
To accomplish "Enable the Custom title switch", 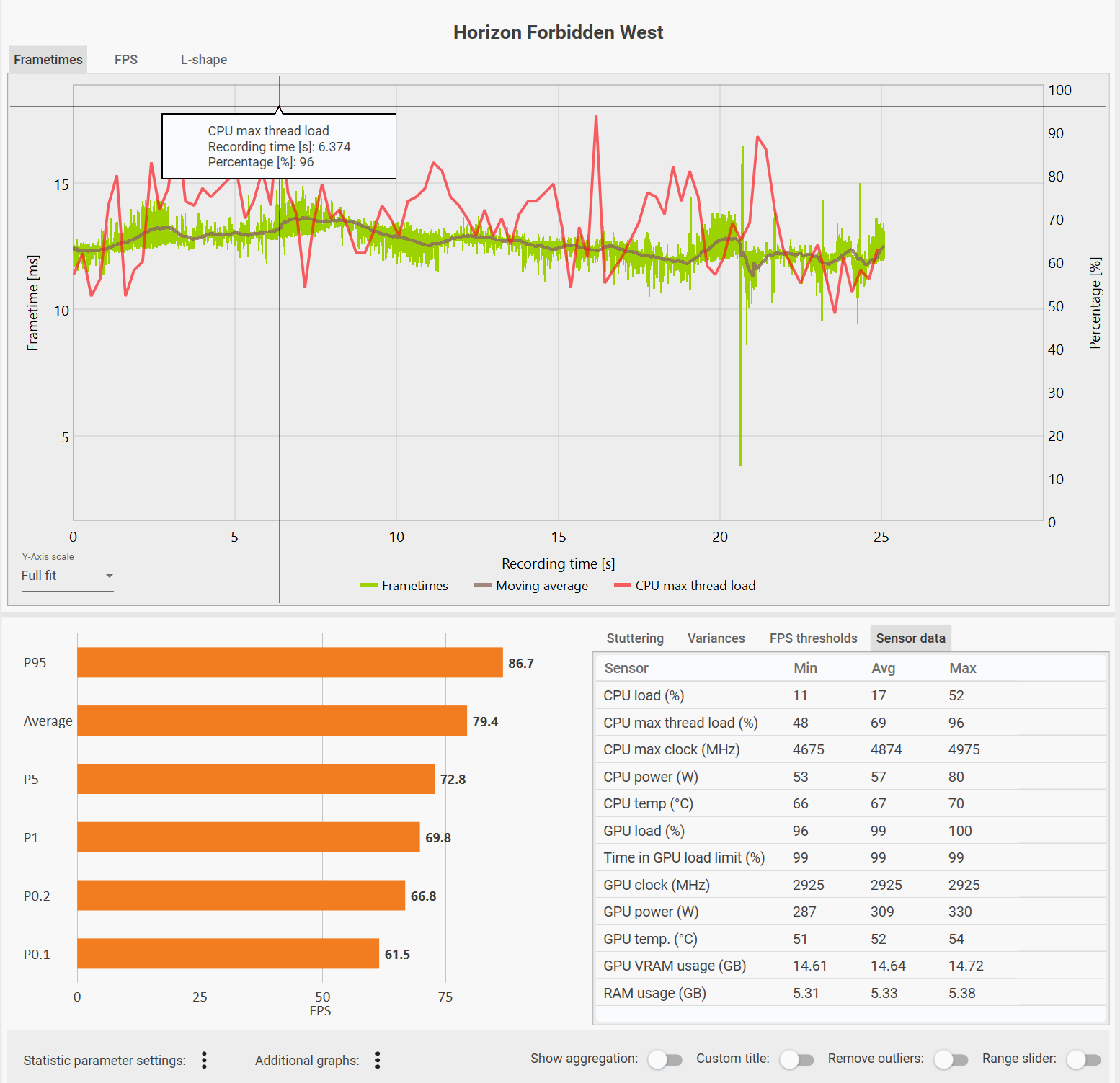I will pos(796,1059).
